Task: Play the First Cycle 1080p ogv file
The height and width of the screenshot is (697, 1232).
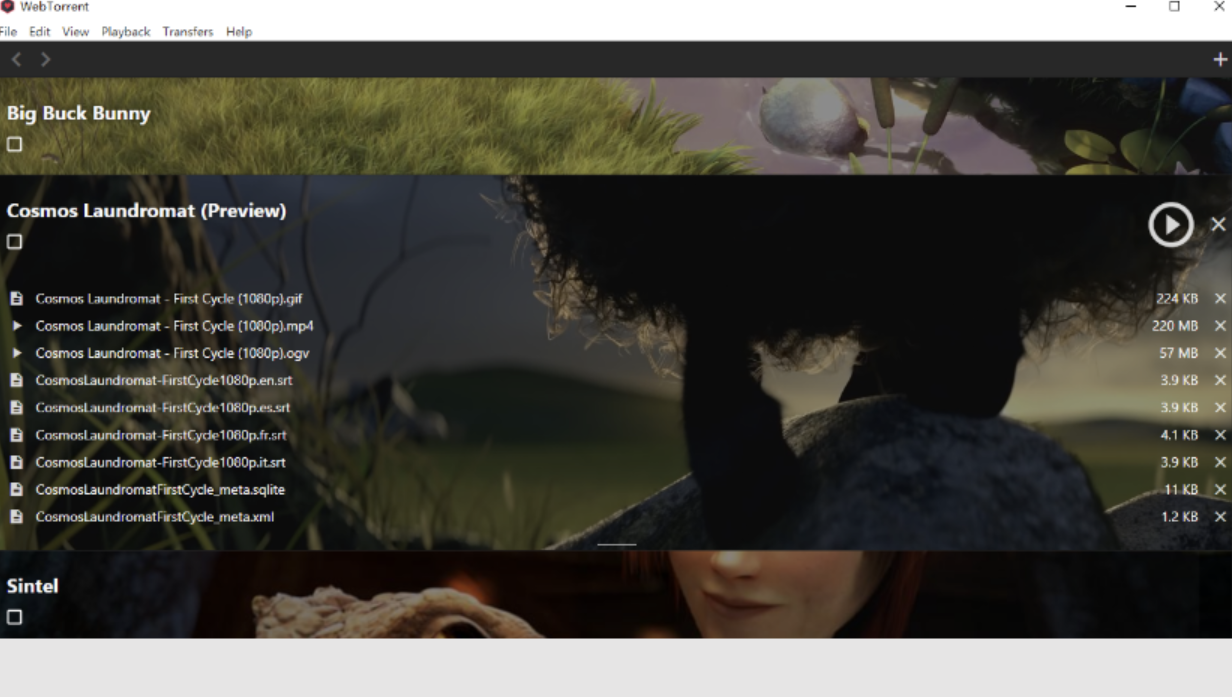Action: click(16, 353)
